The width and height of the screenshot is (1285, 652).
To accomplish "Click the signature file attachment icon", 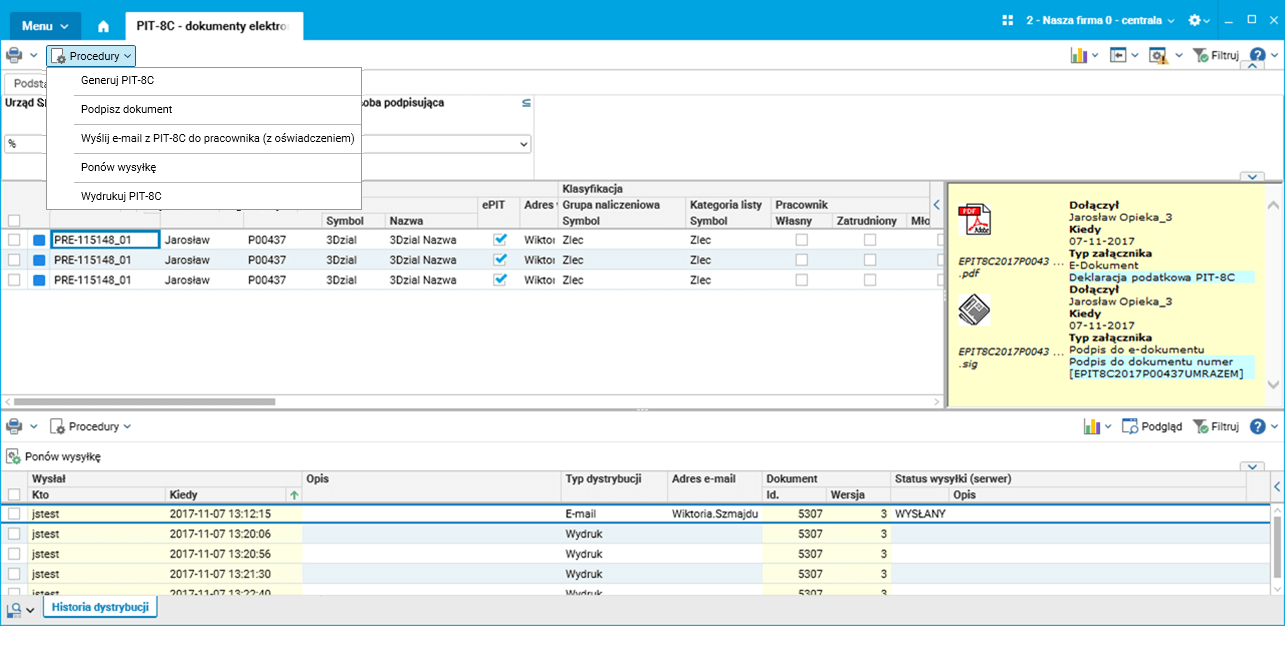I will click(974, 310).
